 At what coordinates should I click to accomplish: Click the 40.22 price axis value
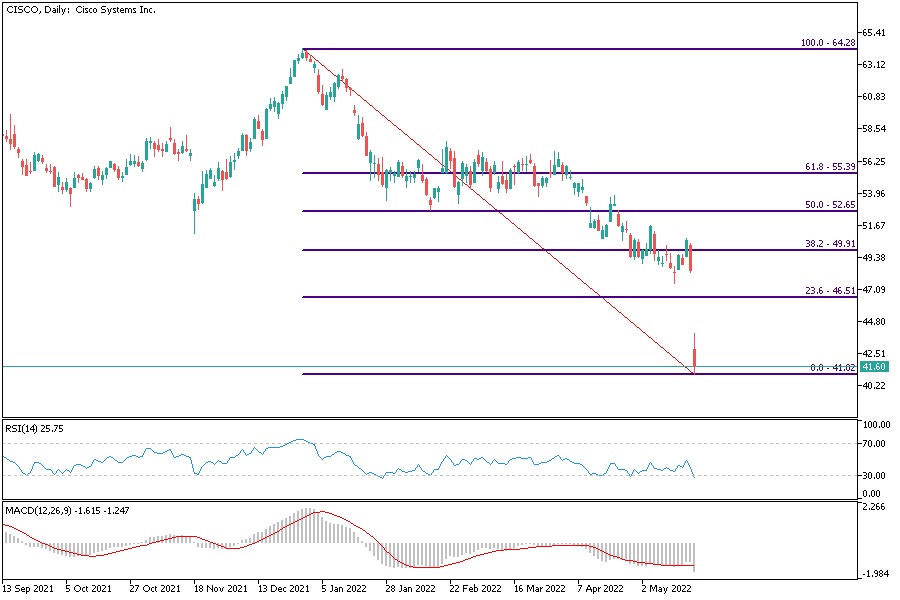[x=876, y=386]
